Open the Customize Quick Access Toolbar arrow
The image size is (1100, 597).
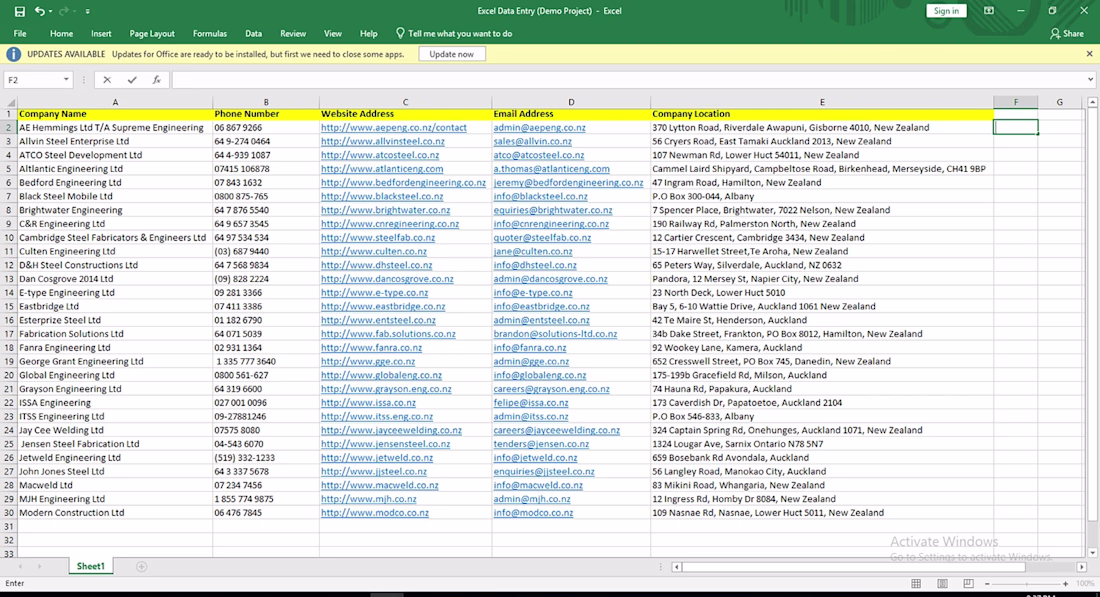pyautogui.click(x=88, y=11)
